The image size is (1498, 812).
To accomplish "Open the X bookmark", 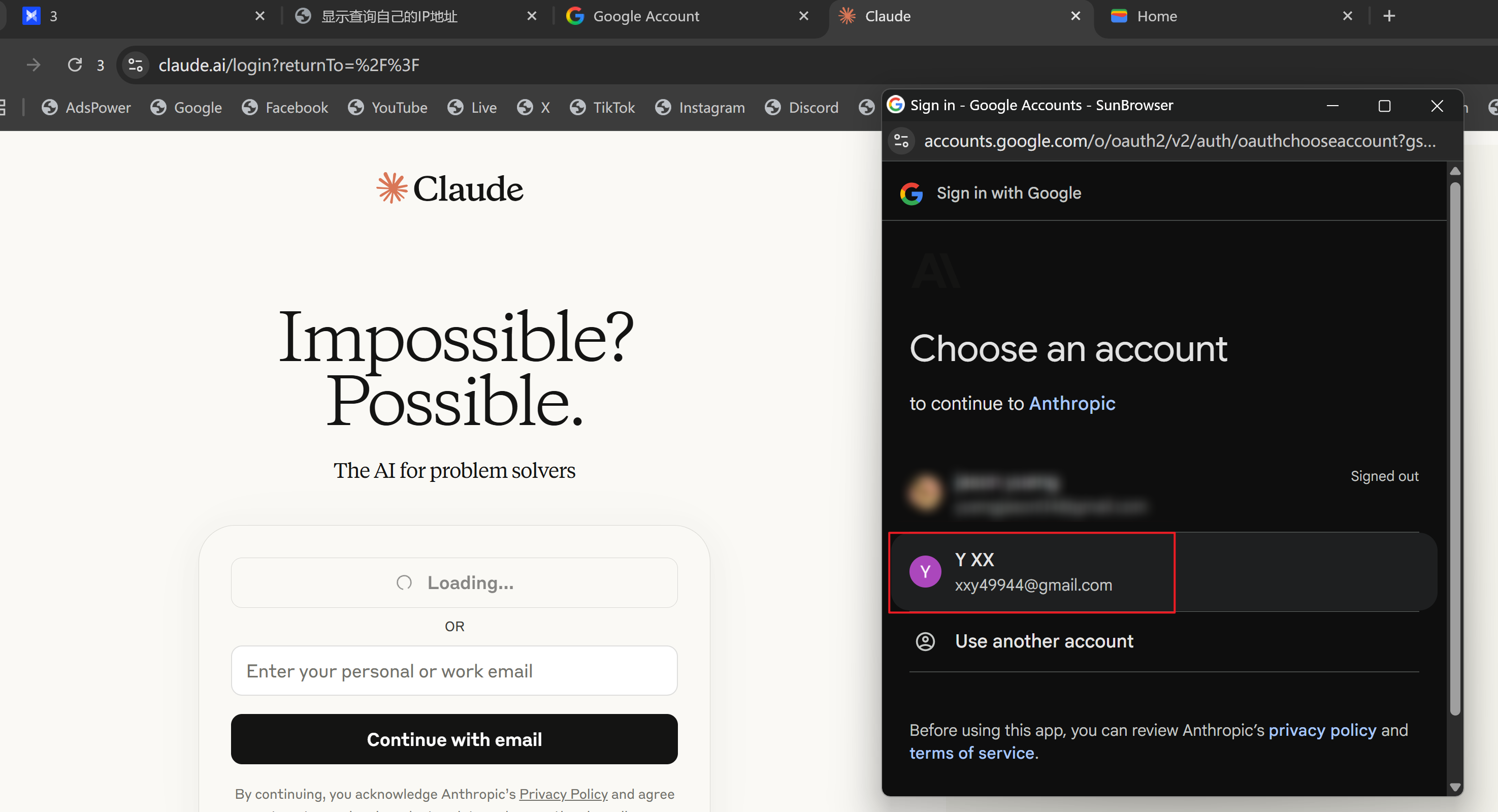I will tap(533, 108).
